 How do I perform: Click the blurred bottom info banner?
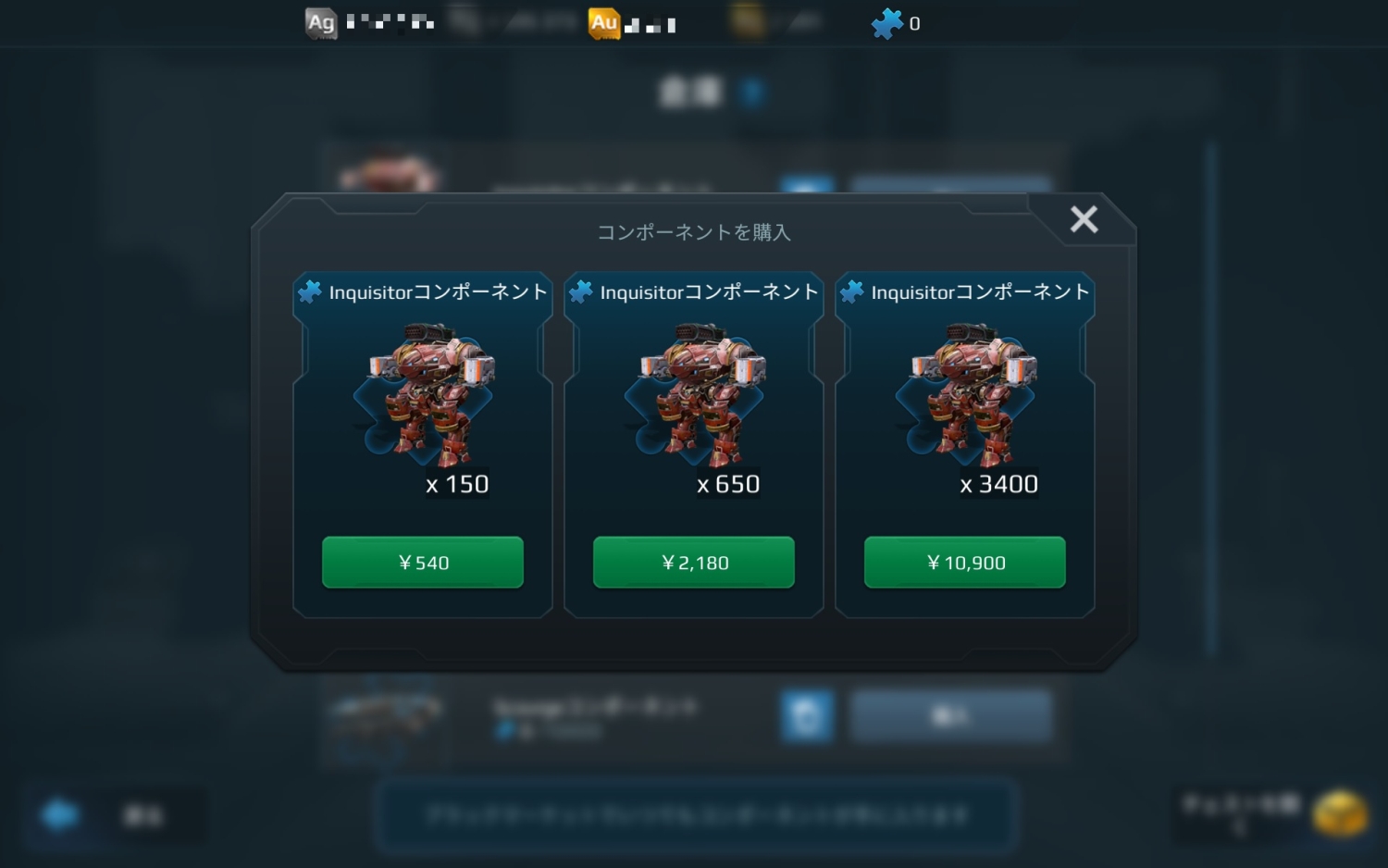[696, 815]
